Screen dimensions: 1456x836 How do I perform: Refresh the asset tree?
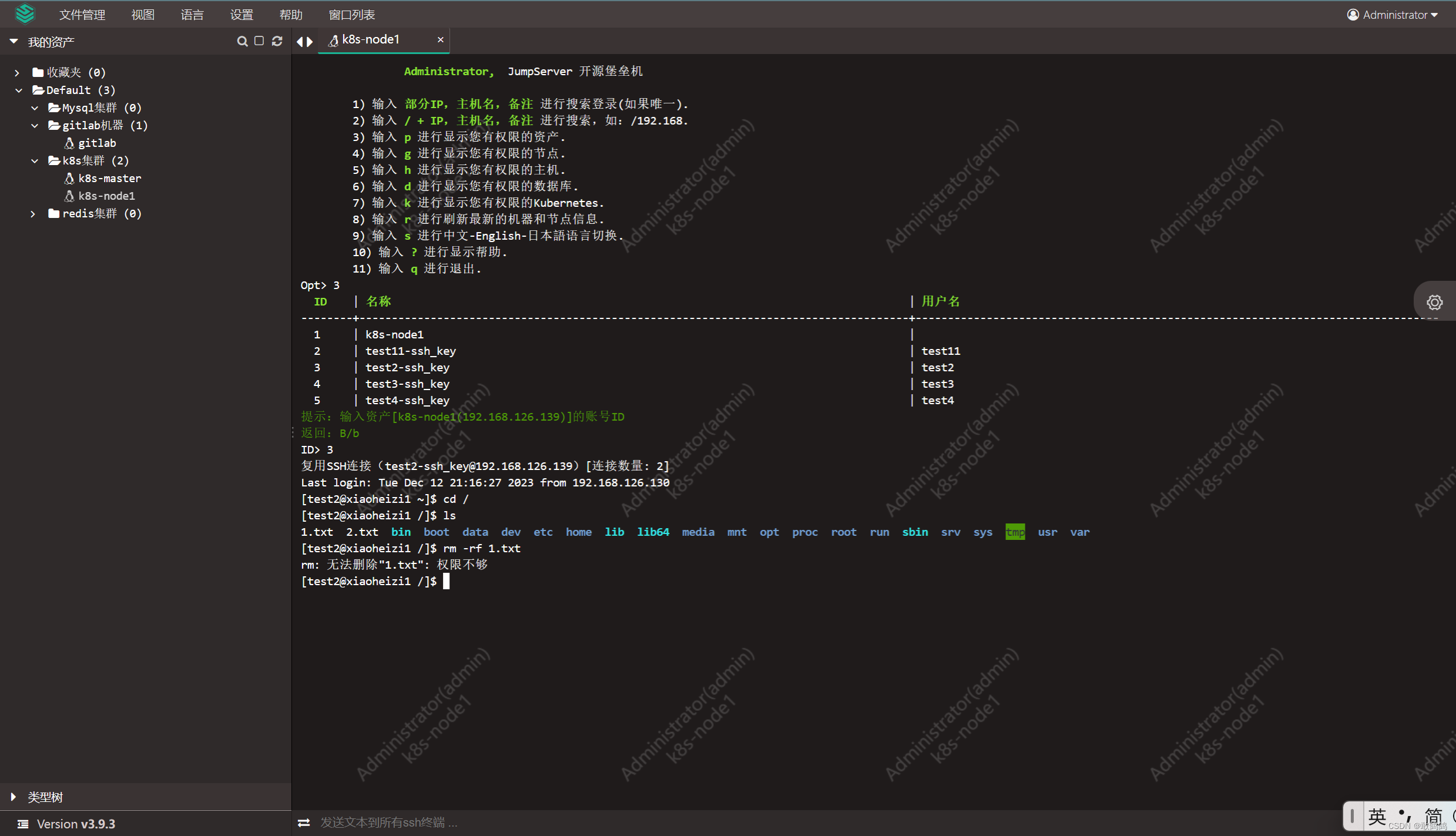pos(277,41)
